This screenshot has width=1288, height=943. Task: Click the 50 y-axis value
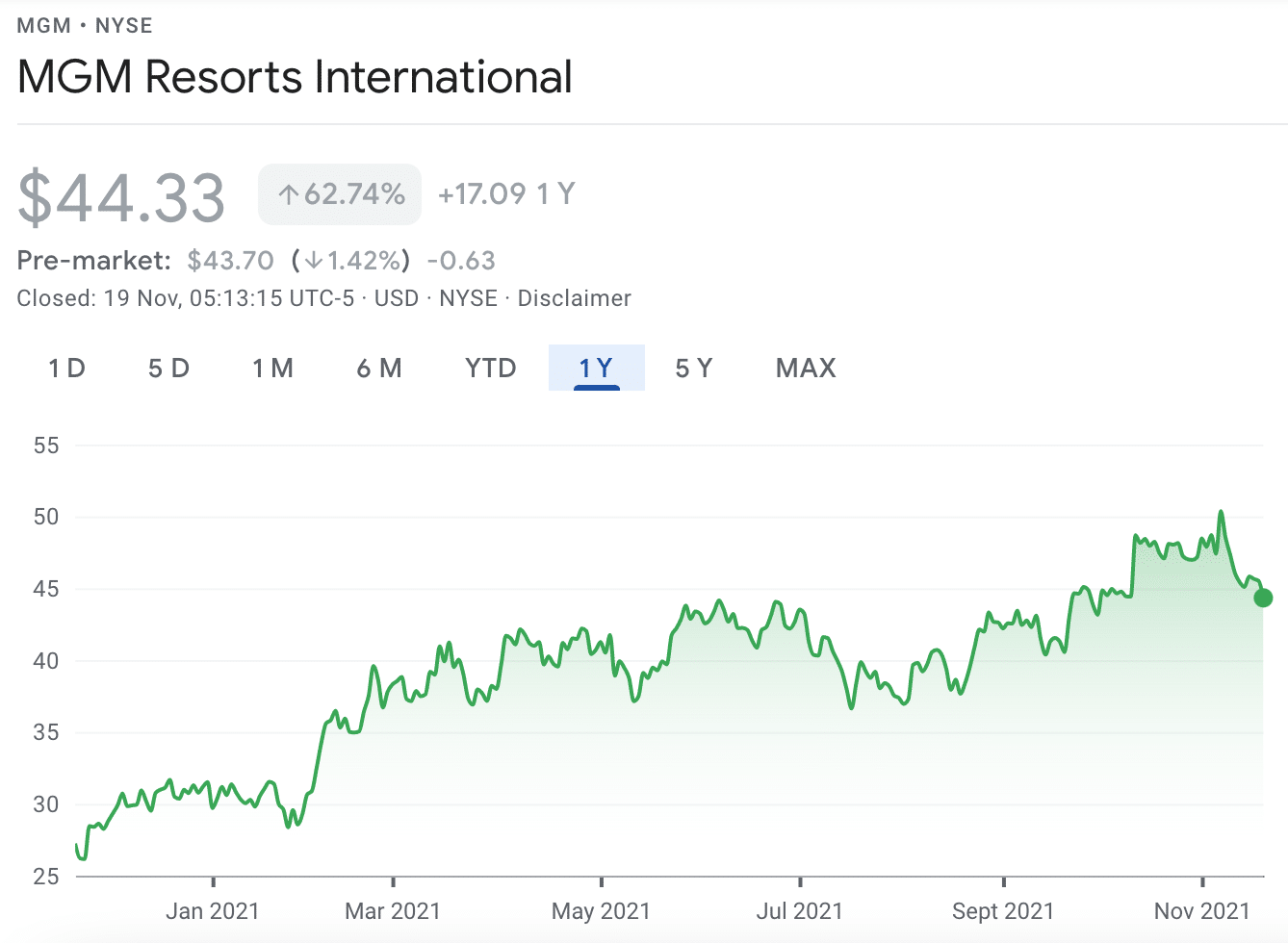click(x=46, y=517)
